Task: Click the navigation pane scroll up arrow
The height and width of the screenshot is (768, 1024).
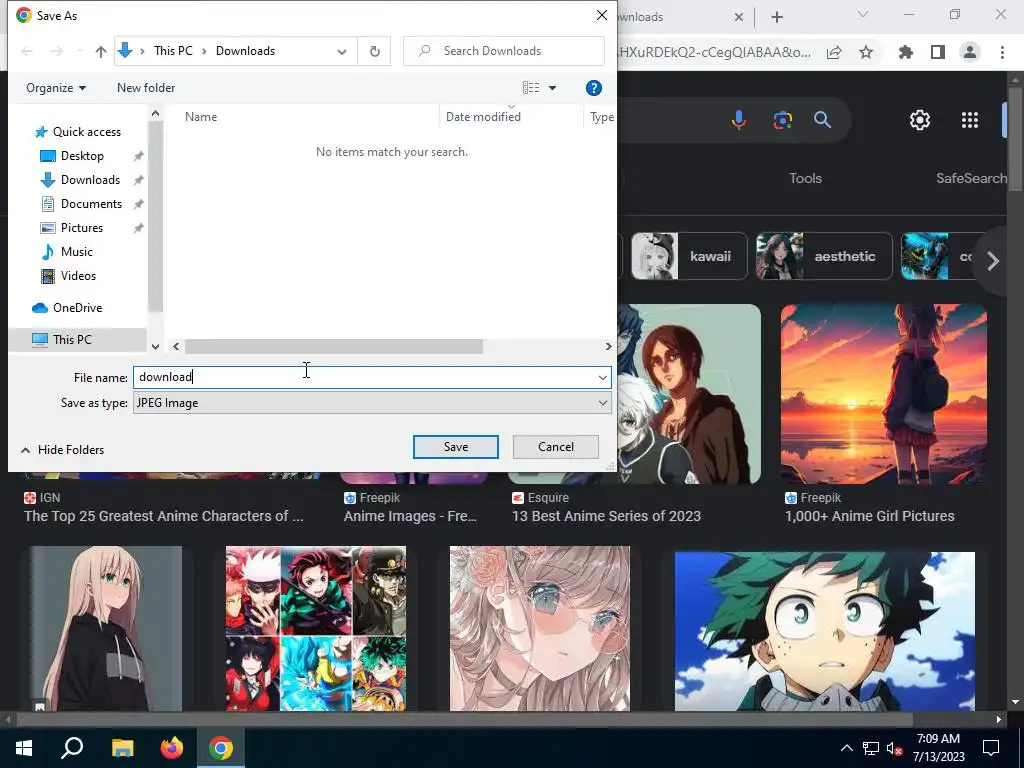Action: click(x=155, y=114)
